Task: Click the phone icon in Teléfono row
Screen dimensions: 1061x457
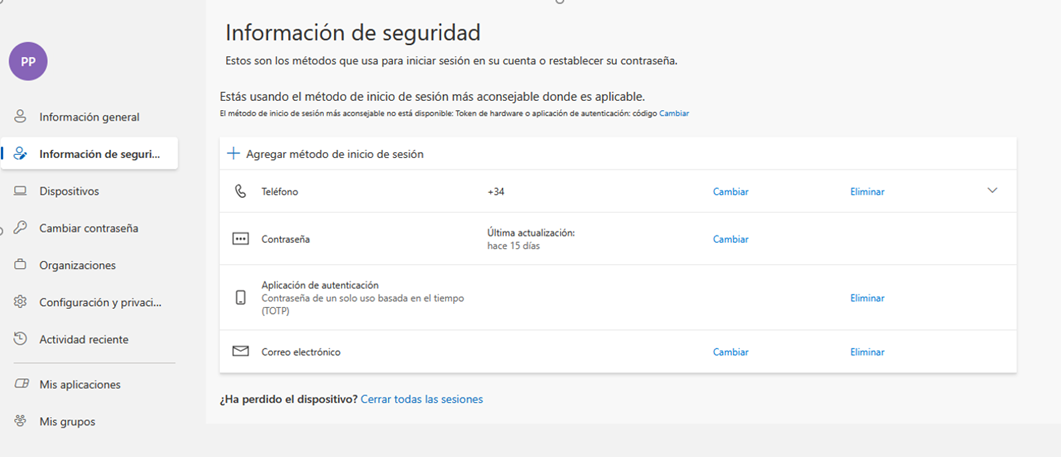Action: (x=240, y=191)
